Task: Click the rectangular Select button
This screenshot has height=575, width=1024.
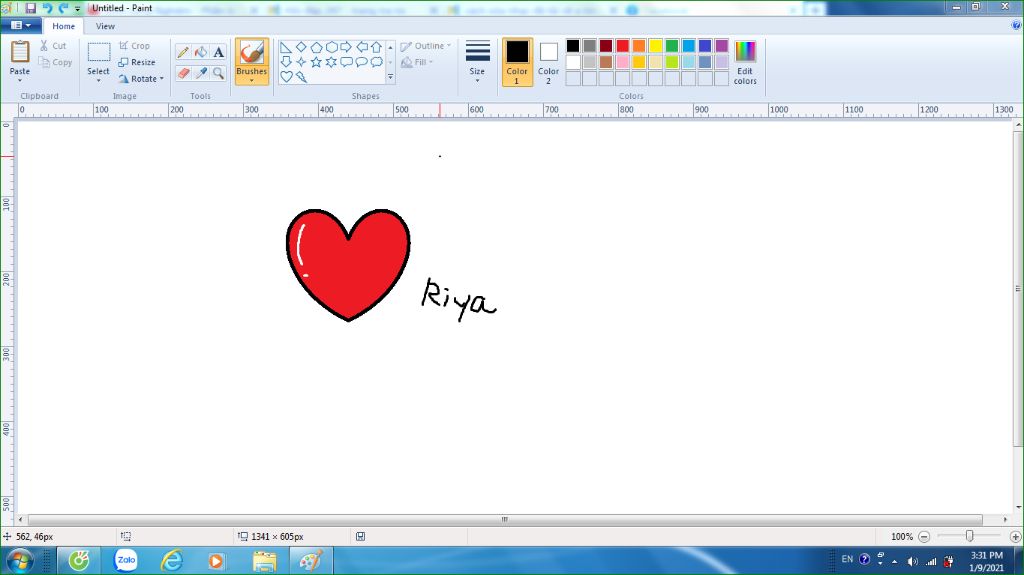Action: pos(99,52)
